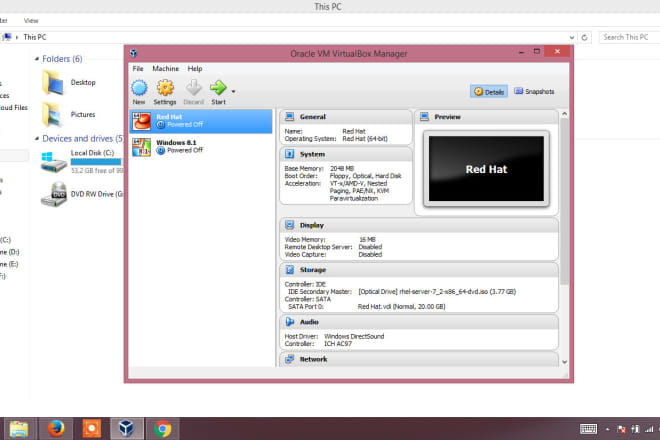Click 'Red Hat.vdi (Normal, 20.00 GB)' entry

click(402, 307)
